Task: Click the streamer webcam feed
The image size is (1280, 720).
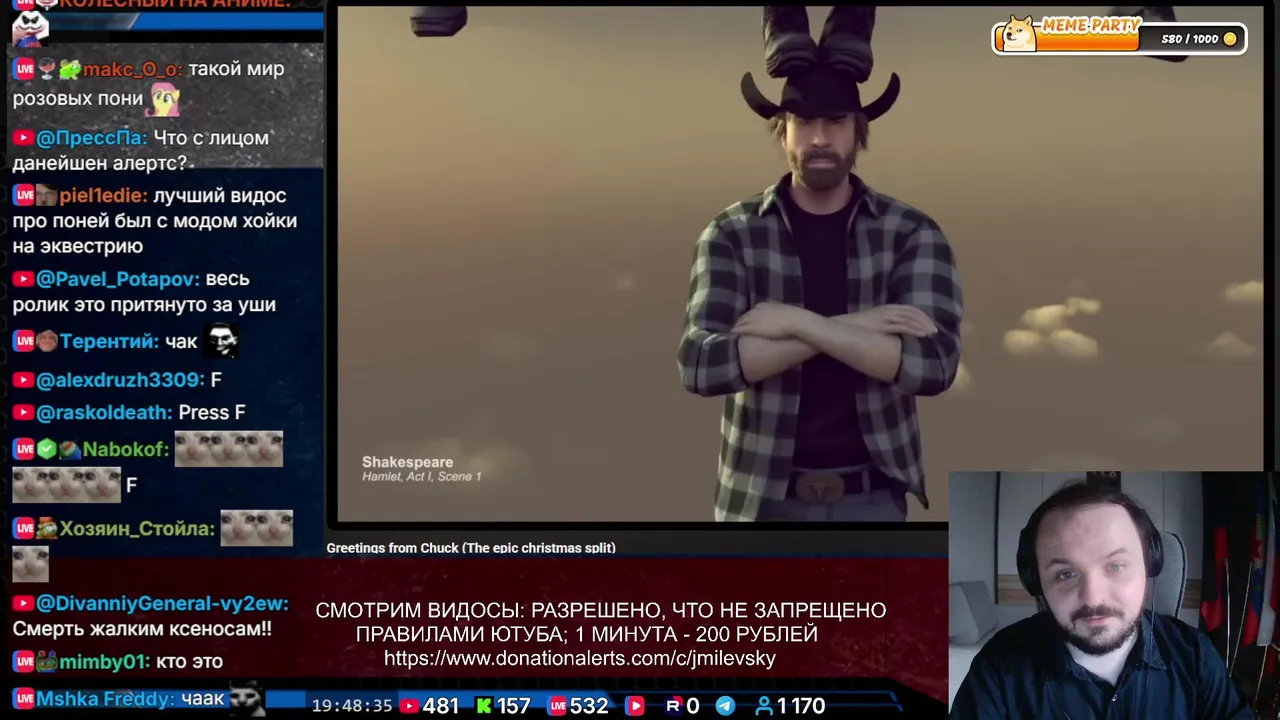Action: click(1114, 596)
